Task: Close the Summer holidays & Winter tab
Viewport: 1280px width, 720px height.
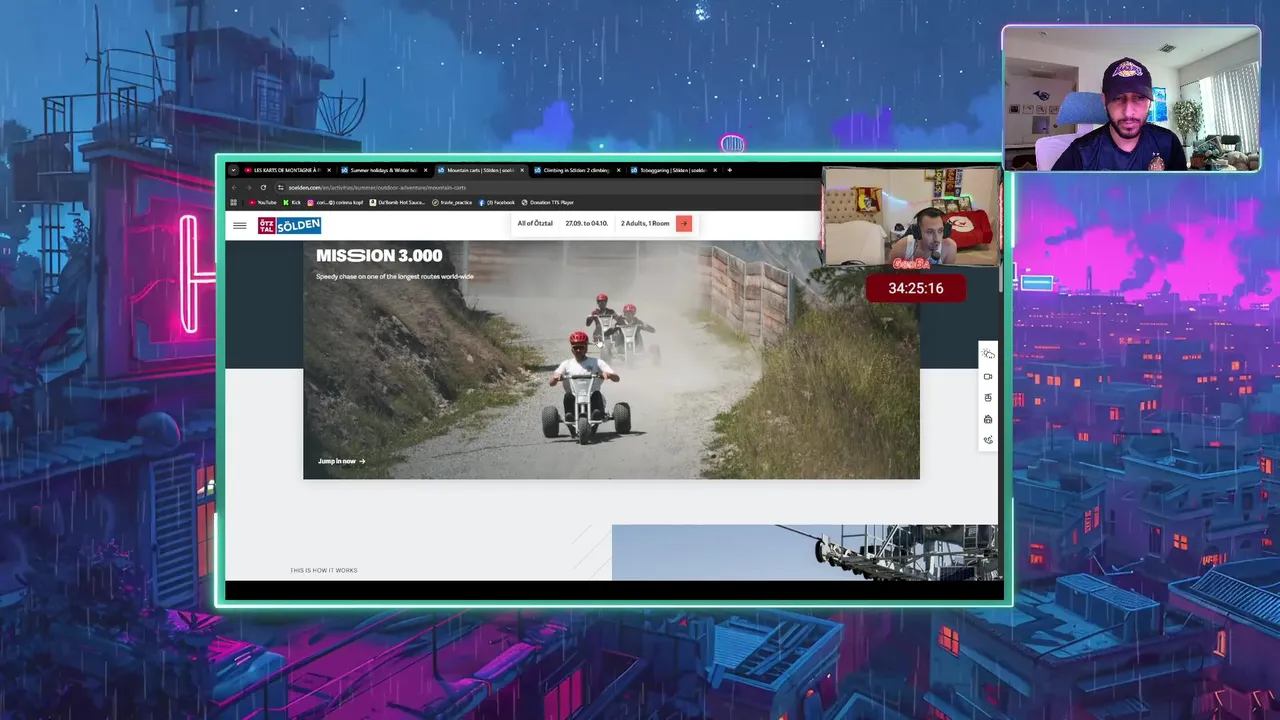Action: [426, 170]
